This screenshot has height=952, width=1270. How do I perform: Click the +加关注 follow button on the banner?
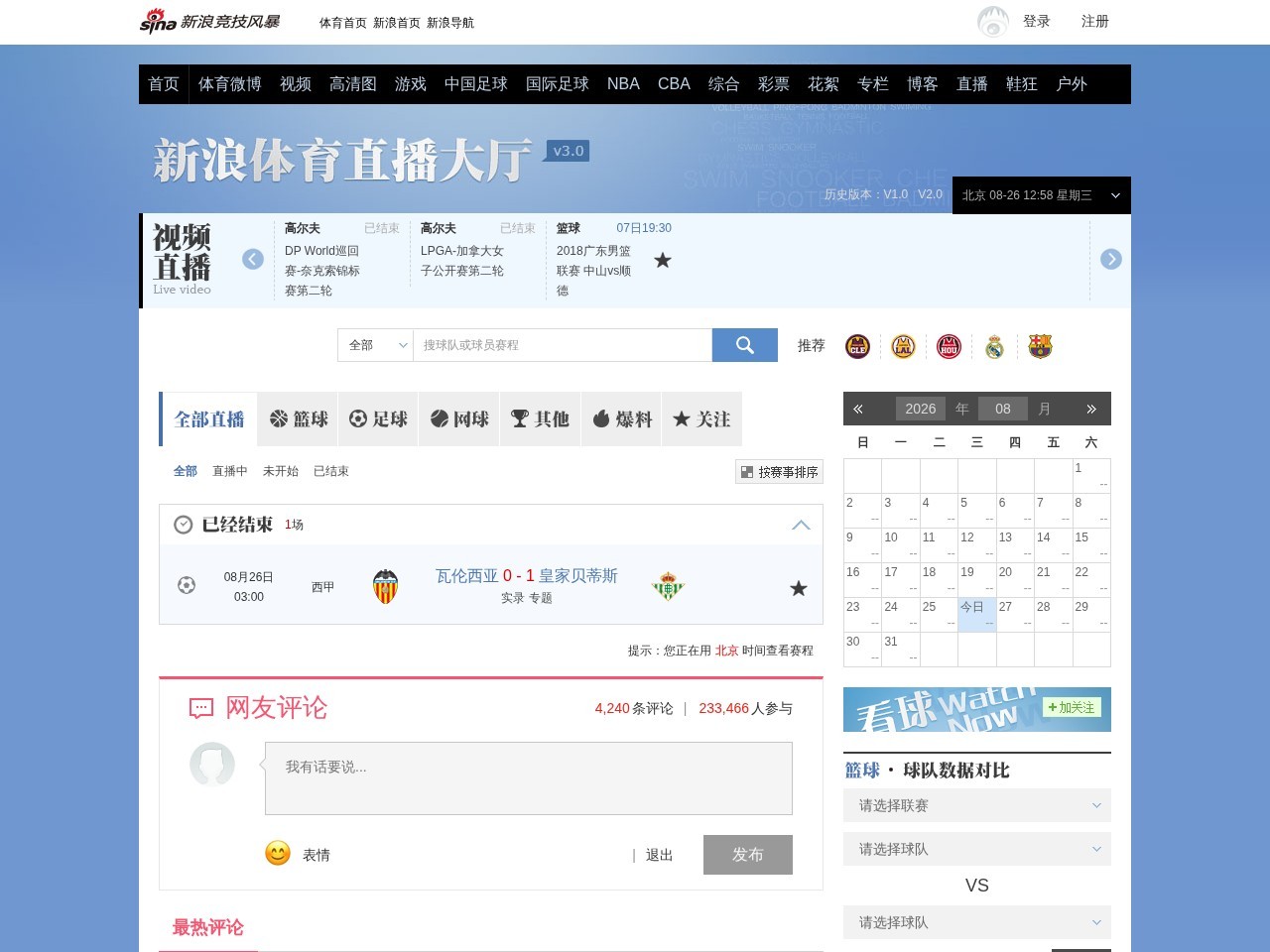[x=1072, y=707]
